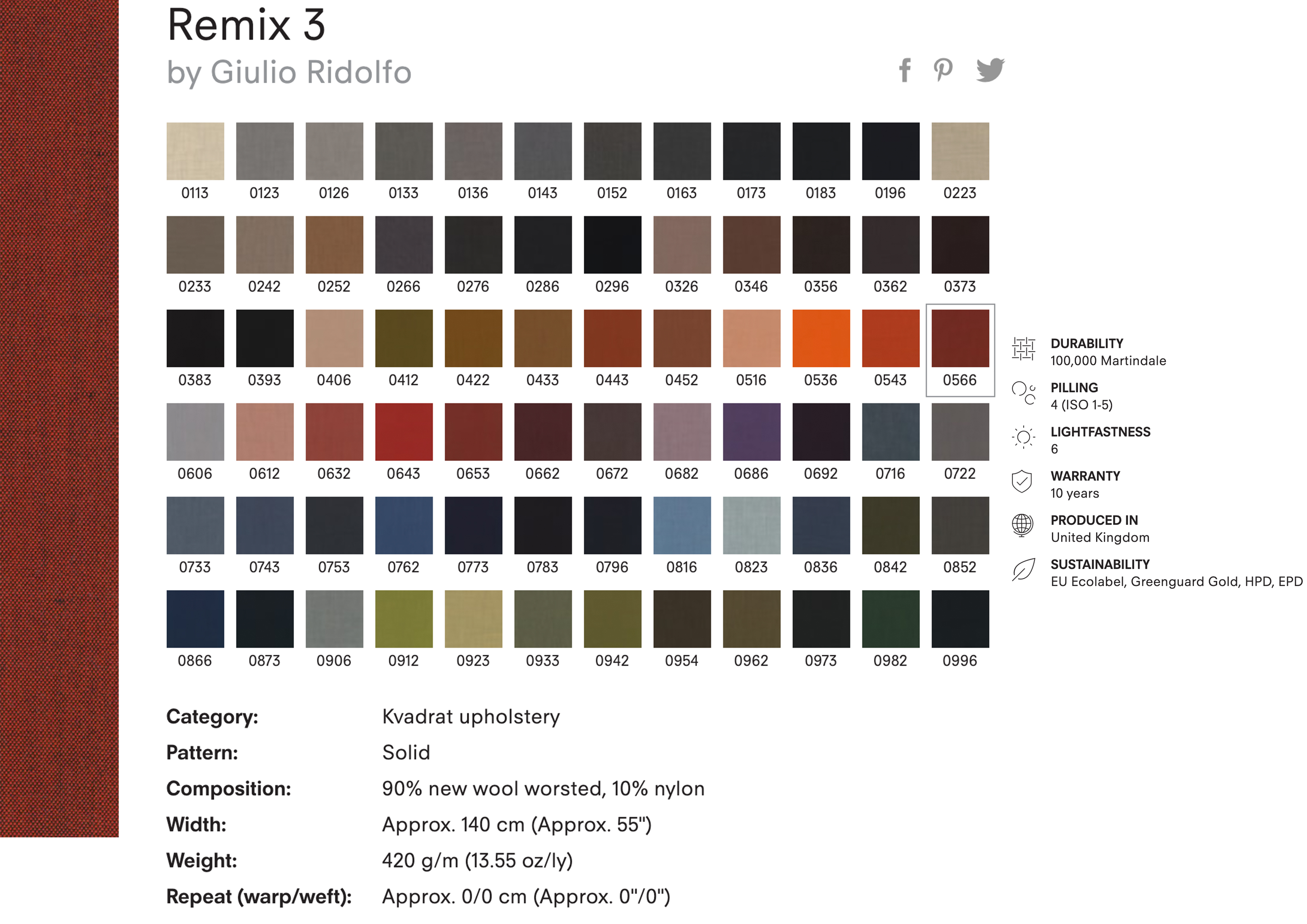The image size is (1307, 924).
Task: Select color swatch 0196
Action: (890, 151)
